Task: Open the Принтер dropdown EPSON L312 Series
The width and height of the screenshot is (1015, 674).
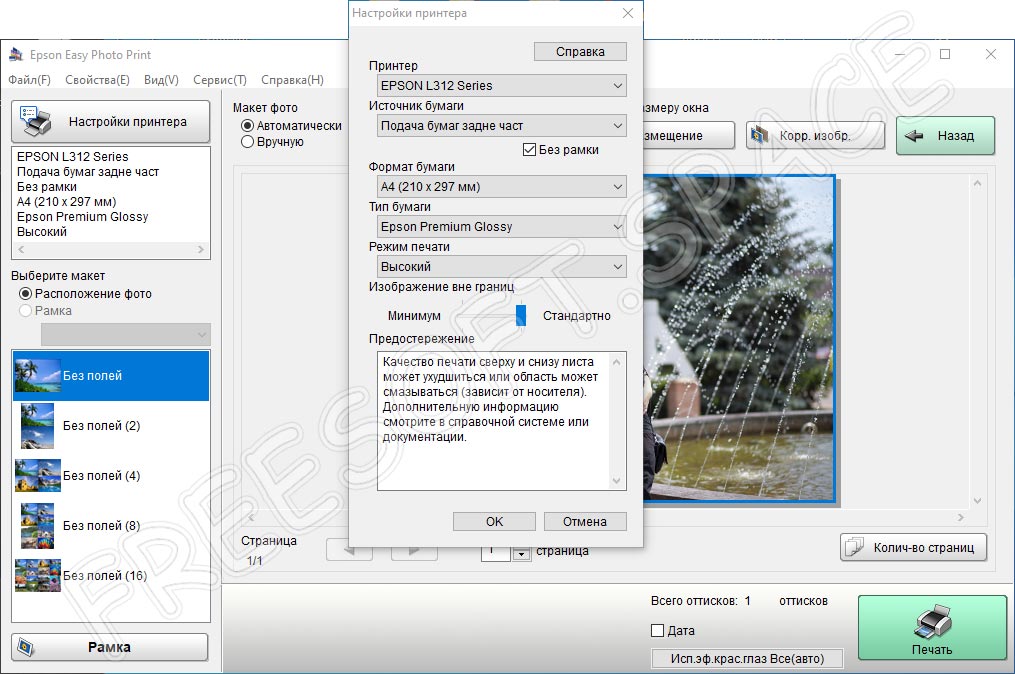Action: (502, 85)
